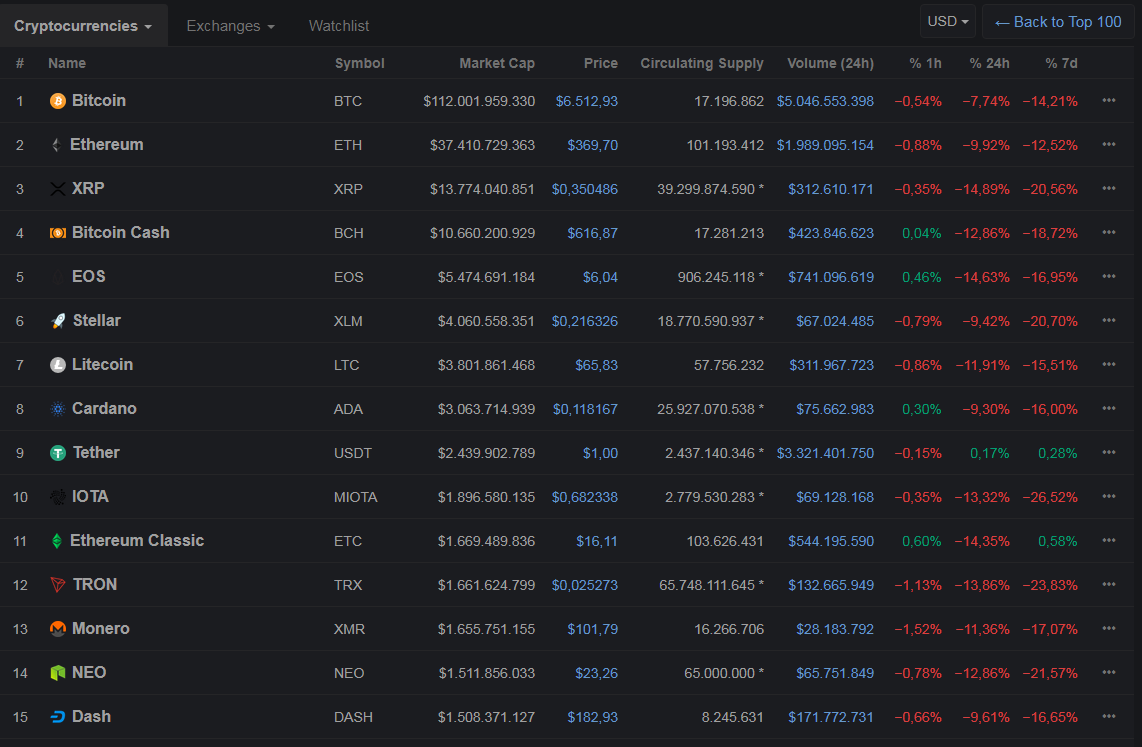Open the more options menu for Litecoin
This screenshot has height=747, width=1142.
[1108, 364]
